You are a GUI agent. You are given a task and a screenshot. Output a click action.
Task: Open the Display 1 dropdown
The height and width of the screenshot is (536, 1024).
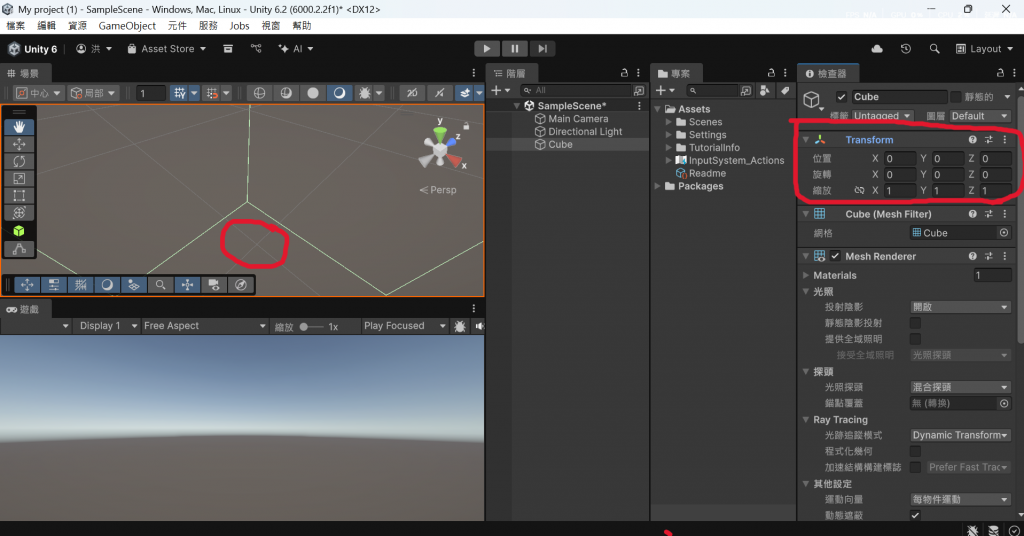click(x=106, y=326)
